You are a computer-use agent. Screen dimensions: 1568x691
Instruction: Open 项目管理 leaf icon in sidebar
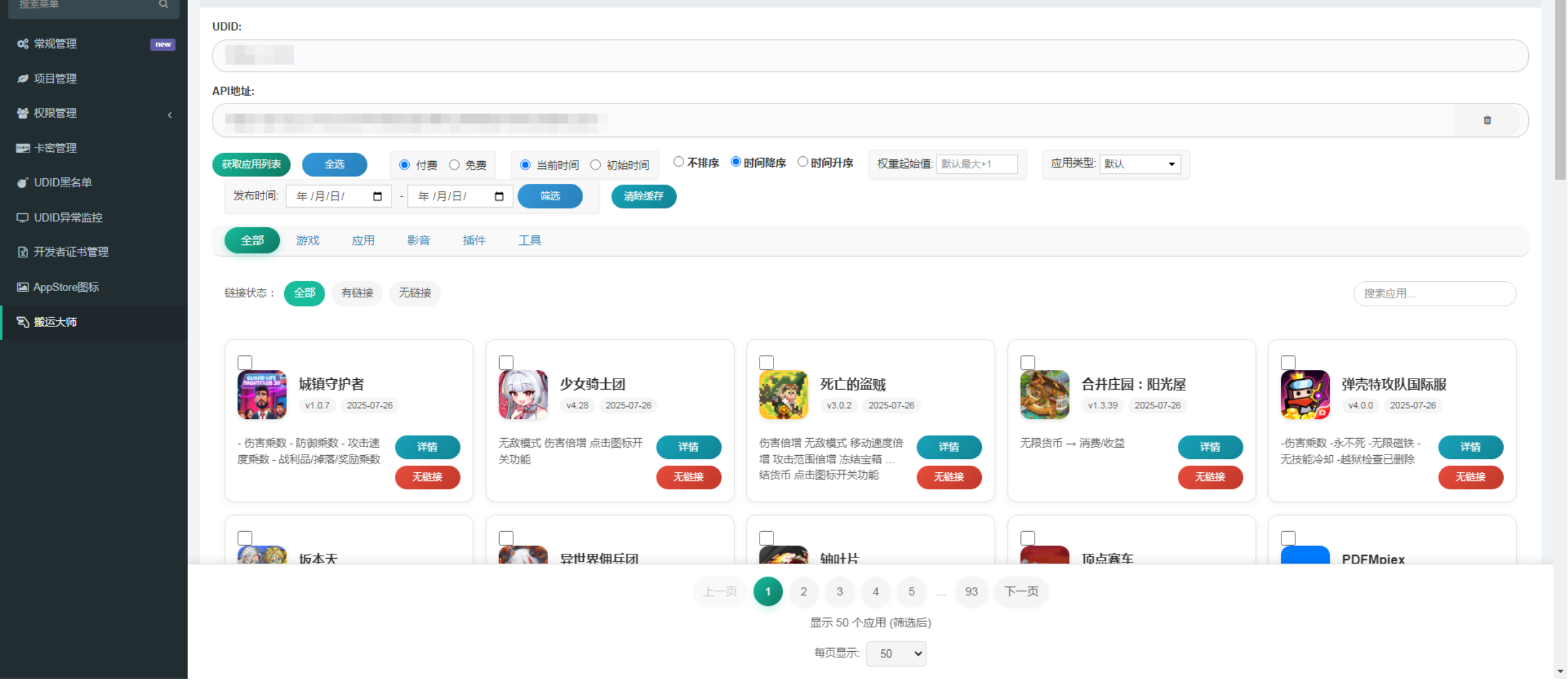click(23, 78)
